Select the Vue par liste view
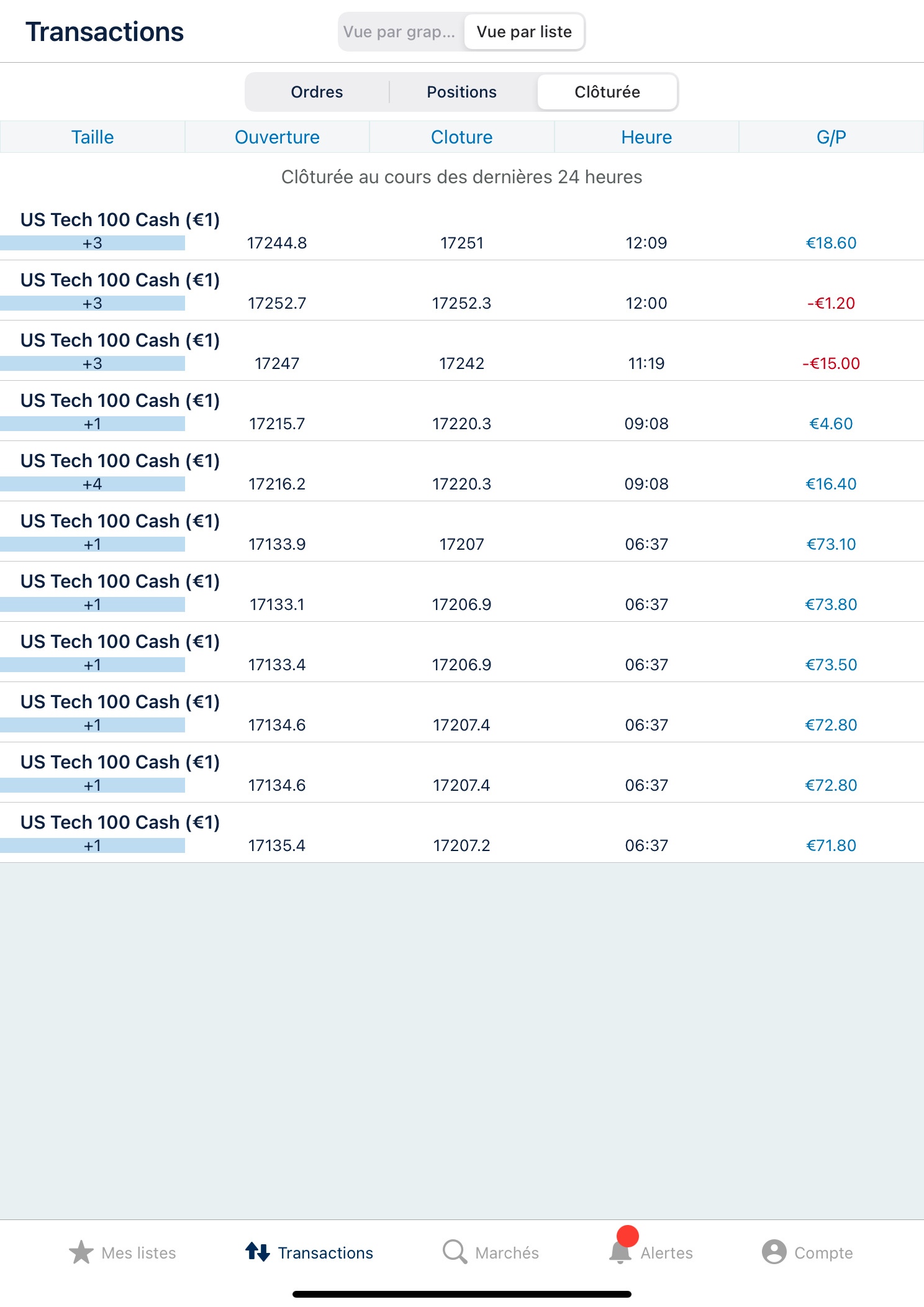 coord(524,32)
